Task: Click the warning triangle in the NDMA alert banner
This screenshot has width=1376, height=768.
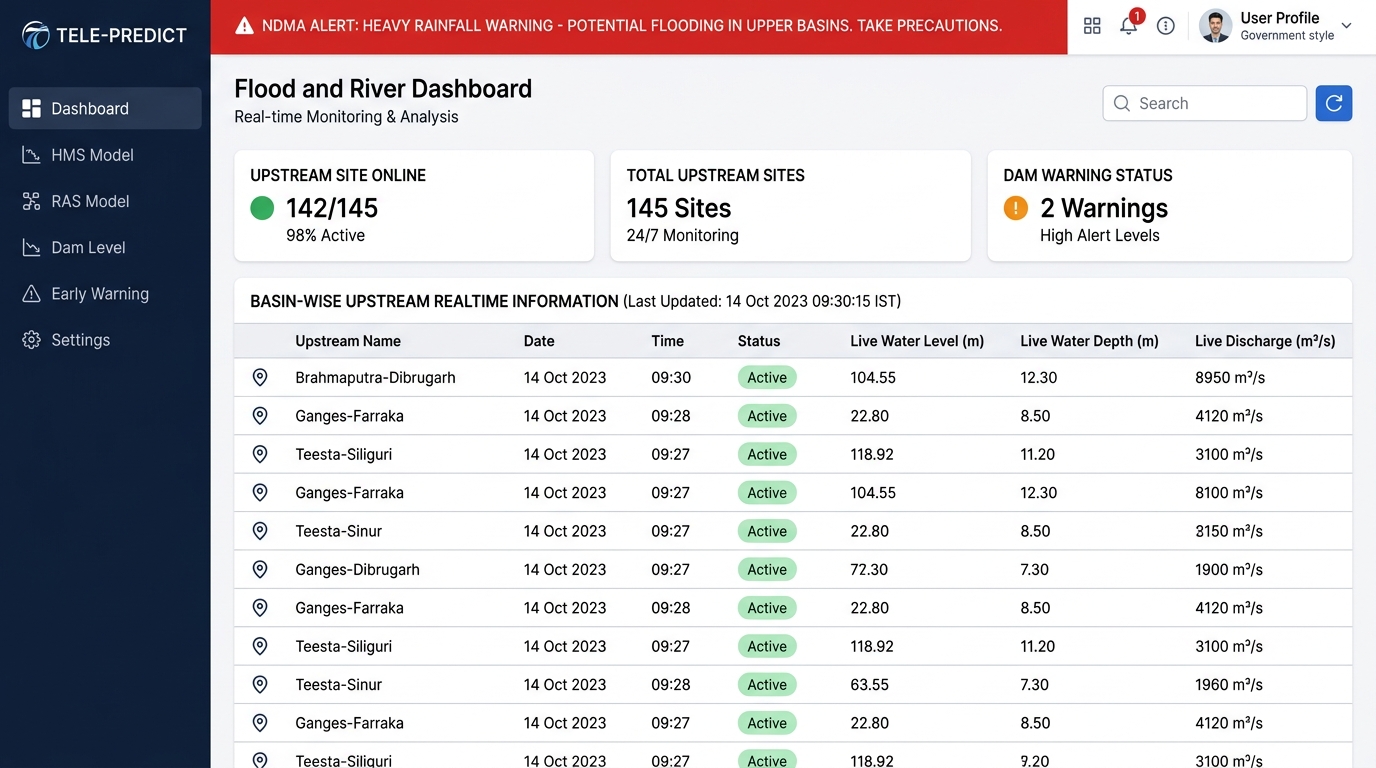Action: [x=244, y=26]
